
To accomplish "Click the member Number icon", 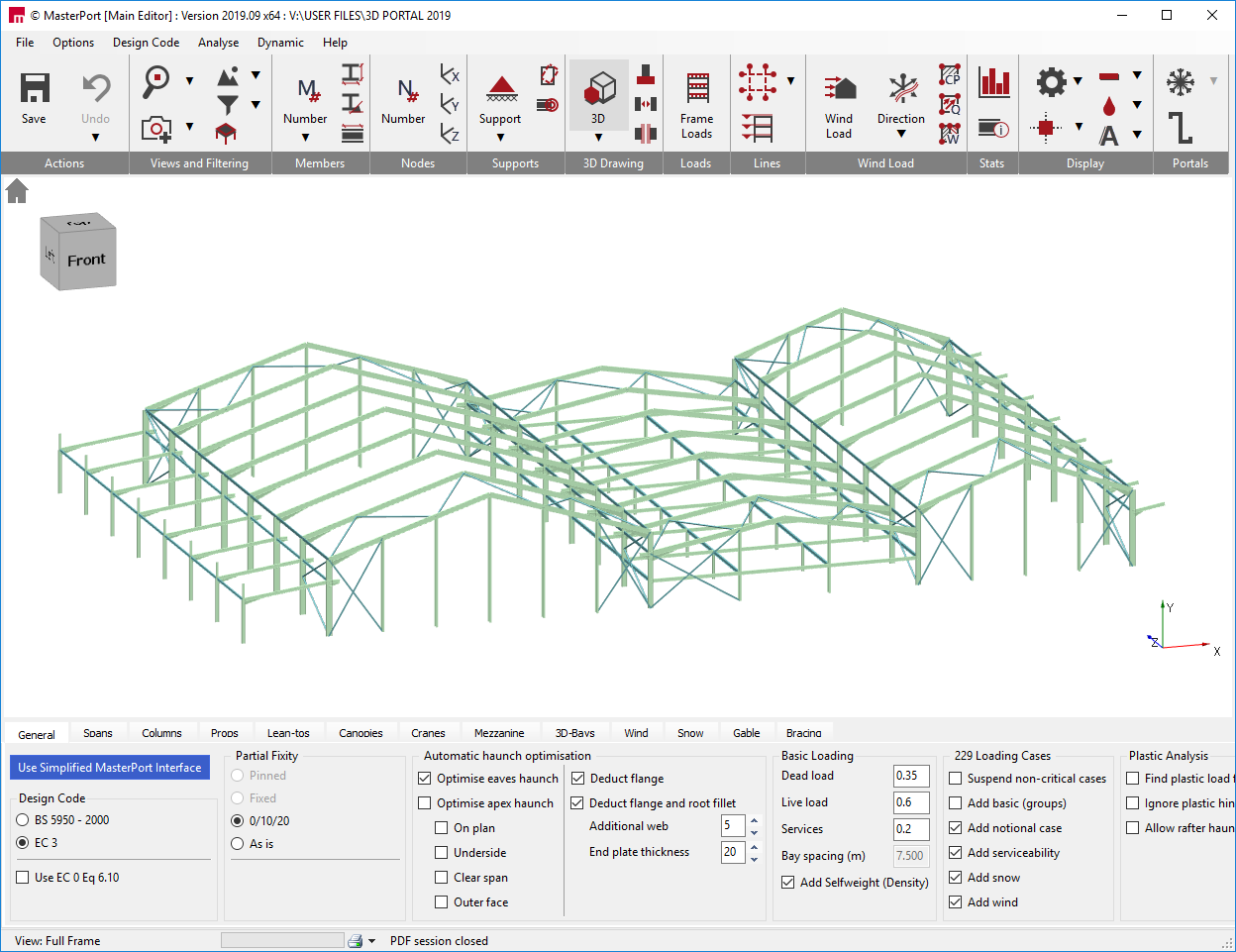I will pyautogui.click(x=307, y=90).
